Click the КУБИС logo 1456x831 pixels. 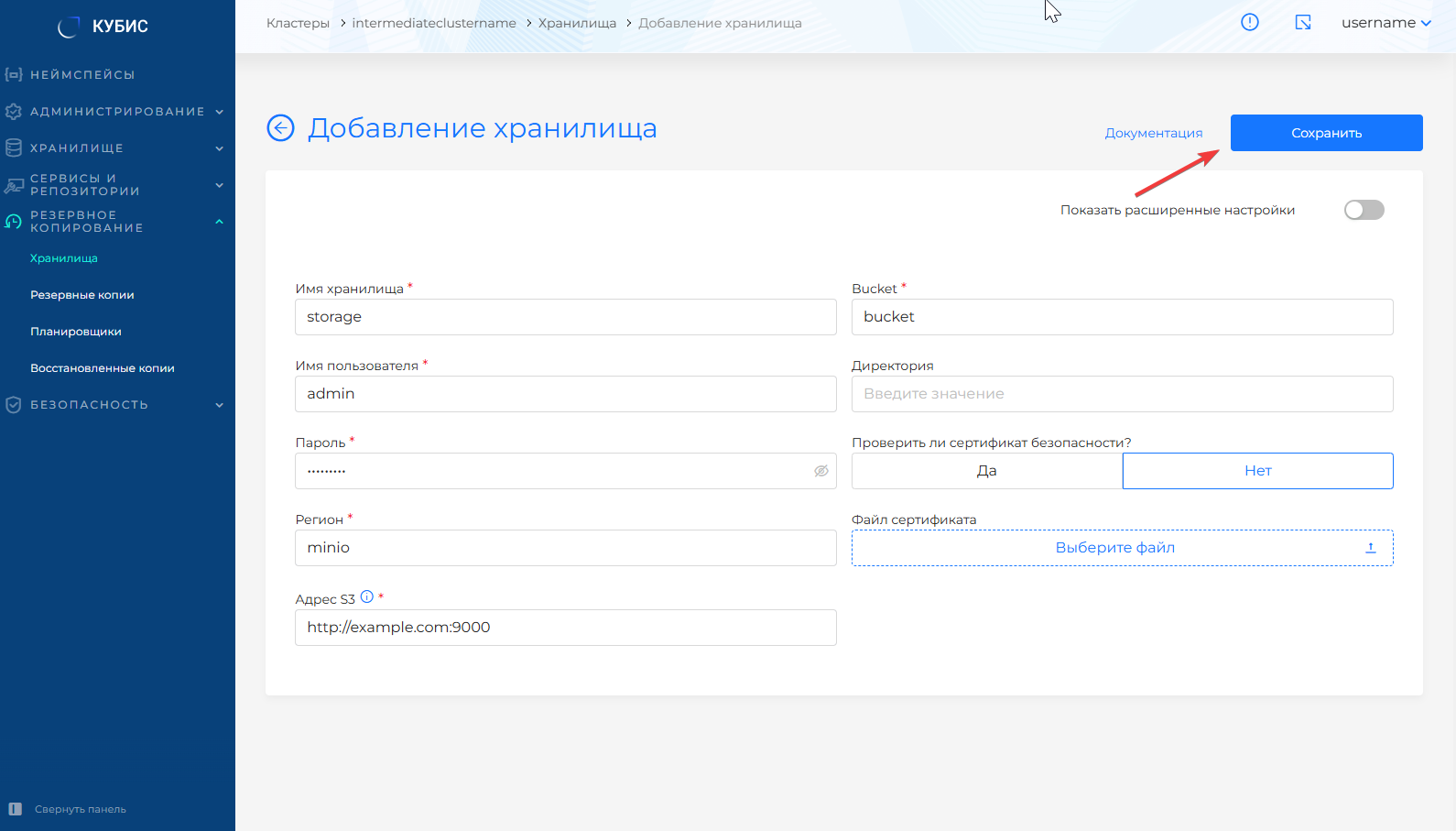pyautogui.click(x=103, y=27)
